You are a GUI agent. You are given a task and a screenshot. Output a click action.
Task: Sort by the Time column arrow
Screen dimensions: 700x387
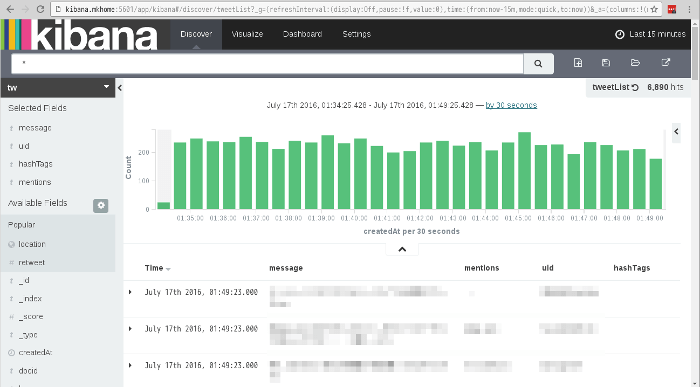pos(168,269)
